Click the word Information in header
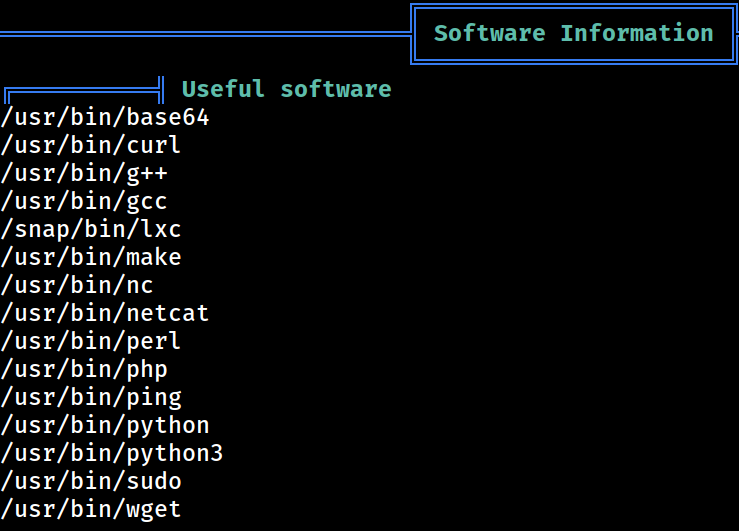Screen dimensions: 739x531 [637, 33]
